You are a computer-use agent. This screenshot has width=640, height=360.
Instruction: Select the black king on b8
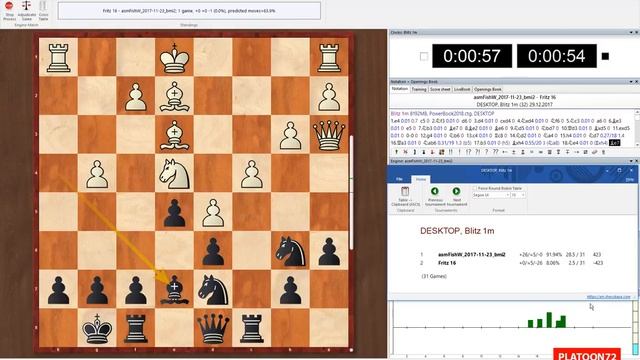point(97,328)
